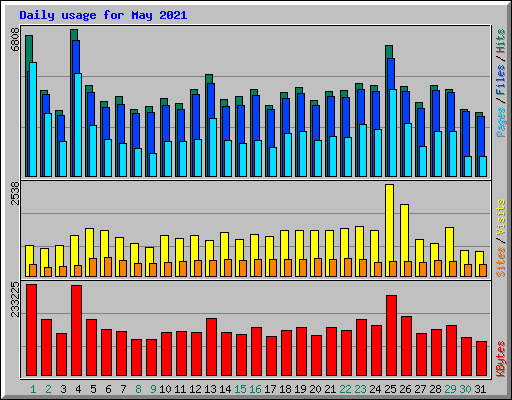Click day 19 on the date axis
The image size is (512, 400).
[x=300, y=389]
